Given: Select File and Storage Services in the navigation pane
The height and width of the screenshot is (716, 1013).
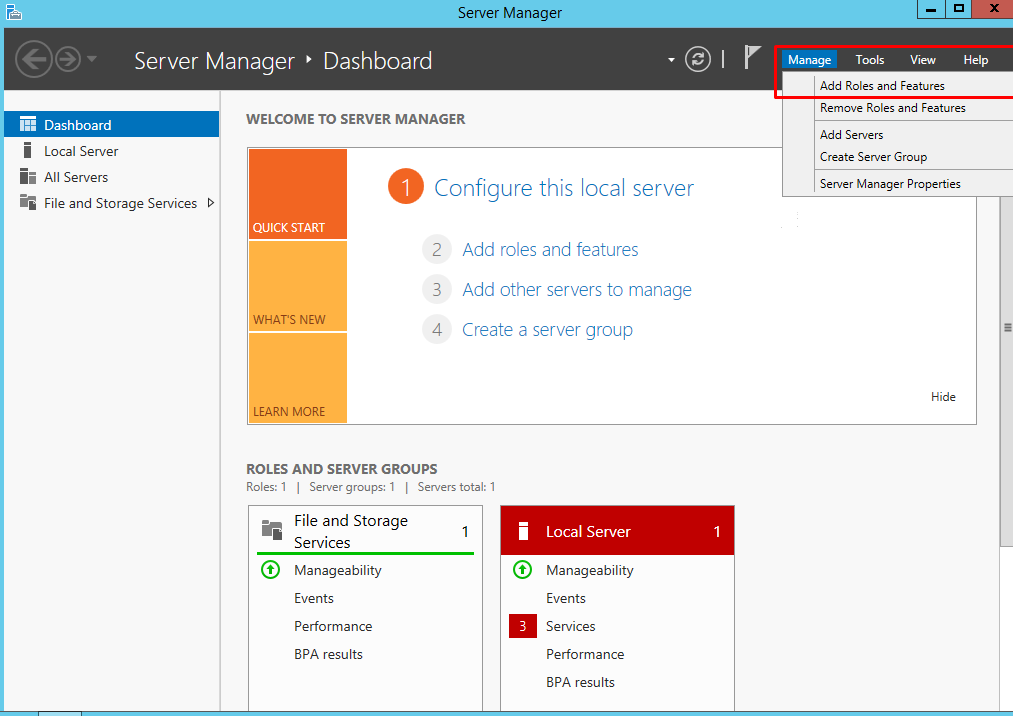Looking at the screenshot, I should [112, 203].
